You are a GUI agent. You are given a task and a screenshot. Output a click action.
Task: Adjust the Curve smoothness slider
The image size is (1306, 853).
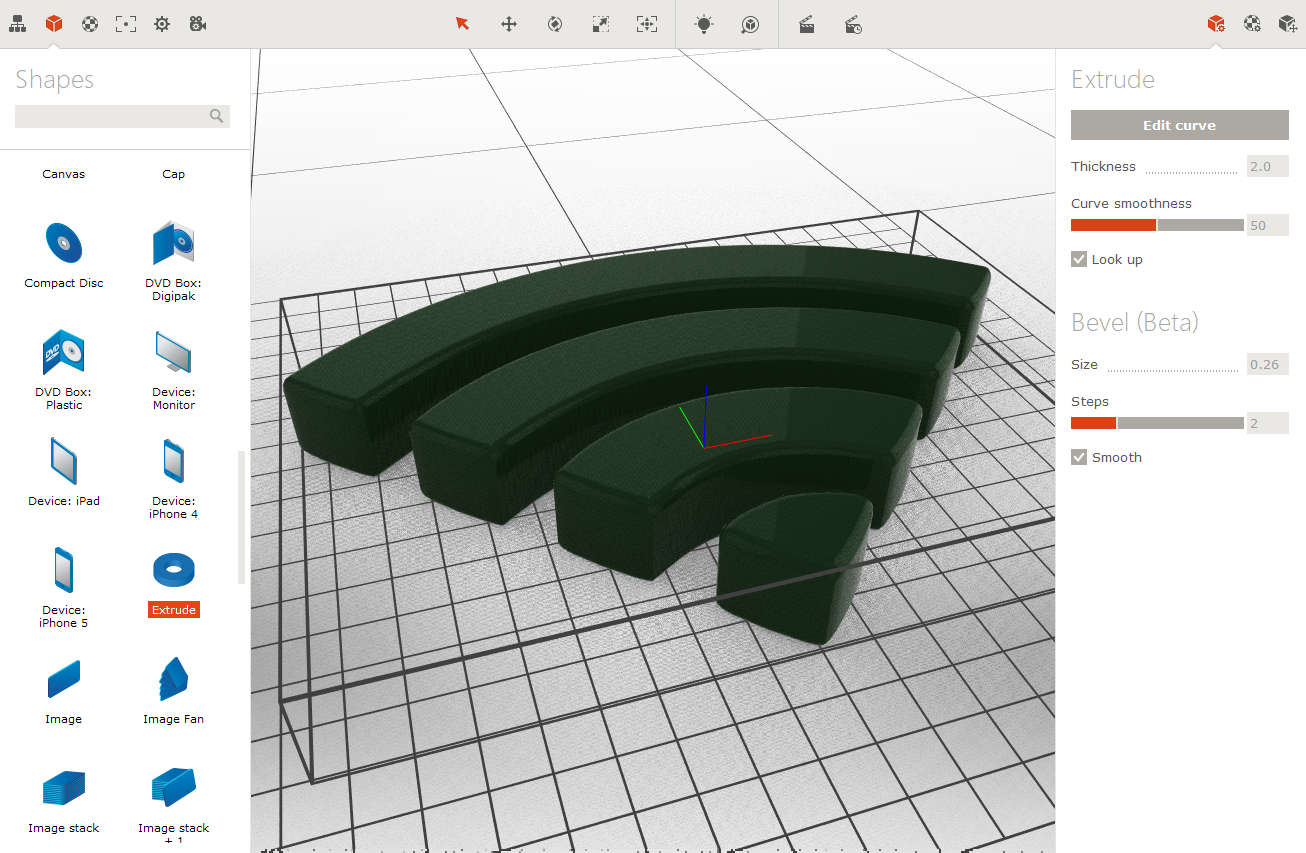1157,225
